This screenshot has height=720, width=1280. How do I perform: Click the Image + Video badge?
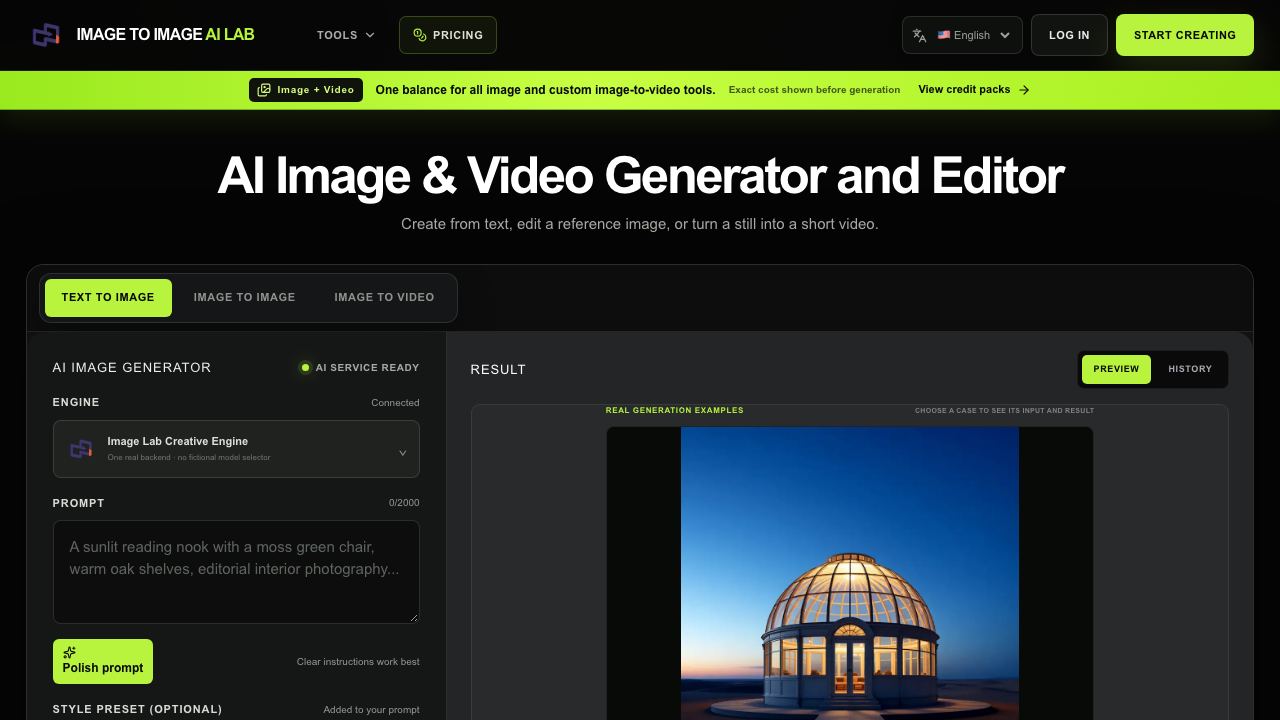tap(306, 90)
